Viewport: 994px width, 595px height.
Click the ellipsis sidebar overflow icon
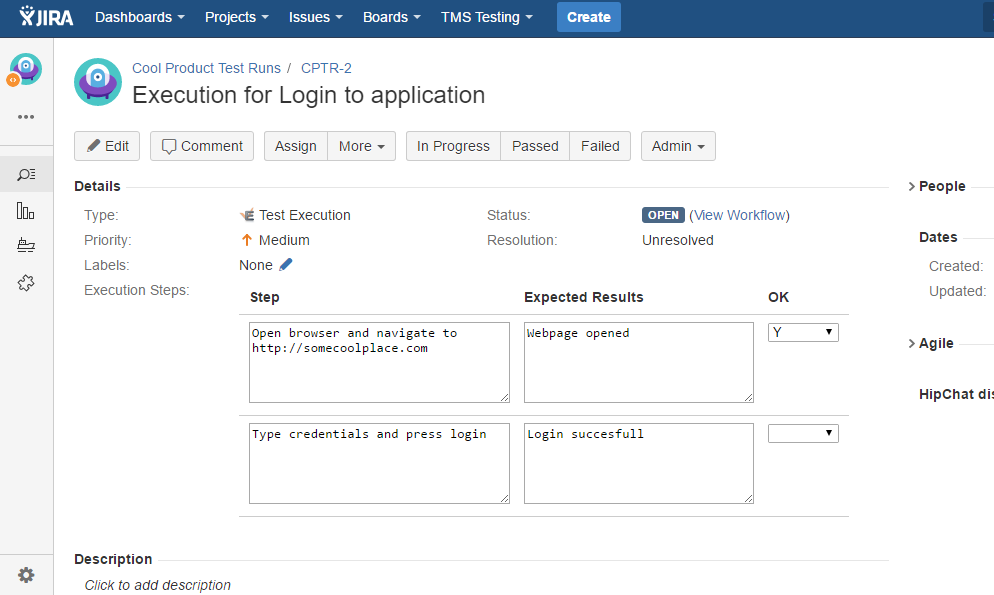coord(26,119)
